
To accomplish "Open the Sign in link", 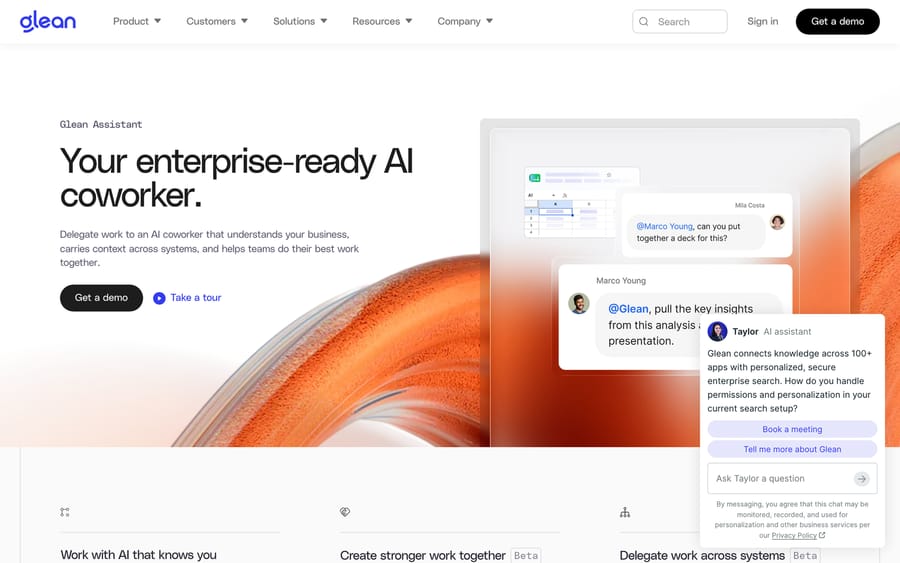I will pyautogui.click(x=762, y=21).
